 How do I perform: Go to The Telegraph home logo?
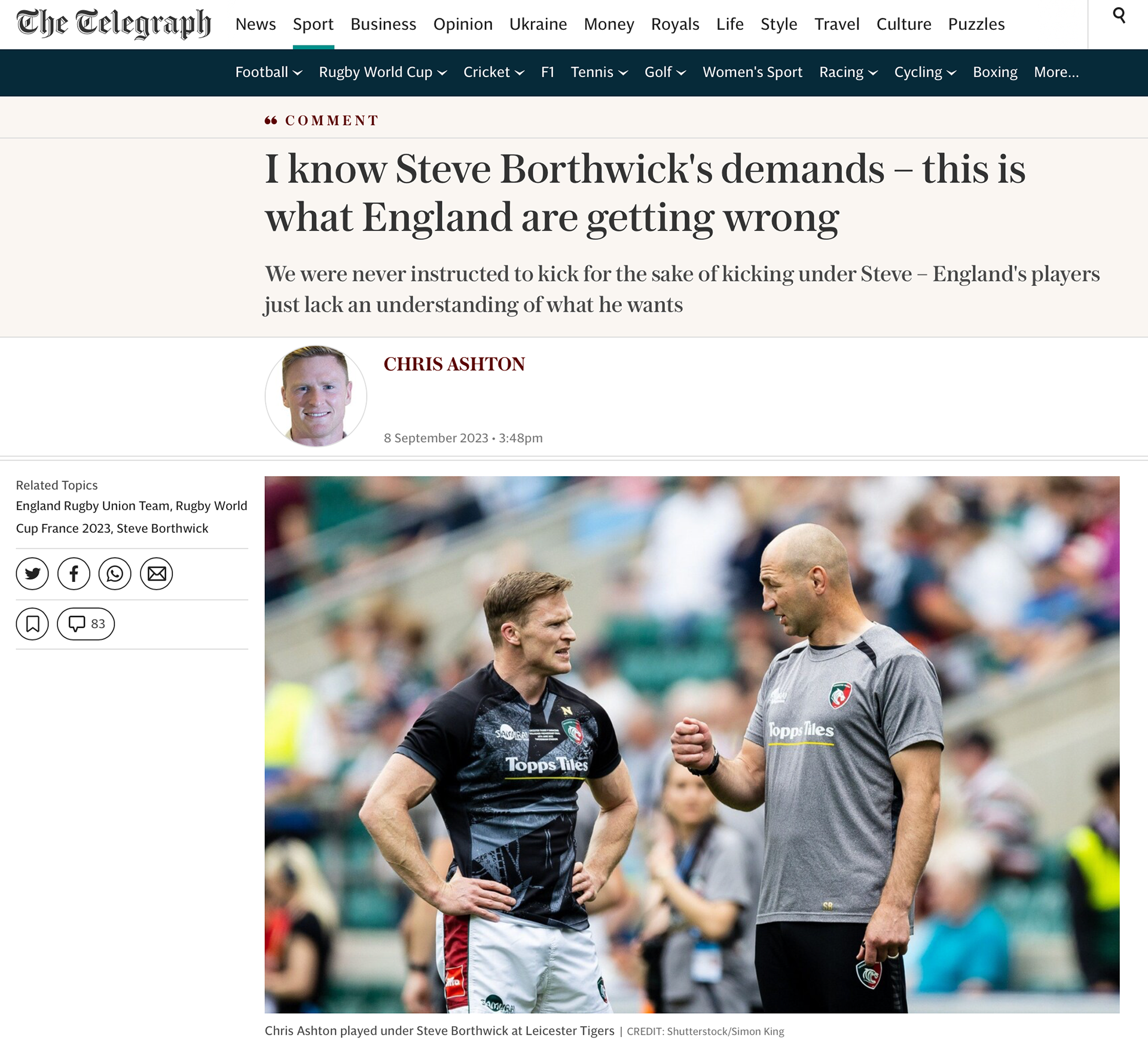click(114, 24)
